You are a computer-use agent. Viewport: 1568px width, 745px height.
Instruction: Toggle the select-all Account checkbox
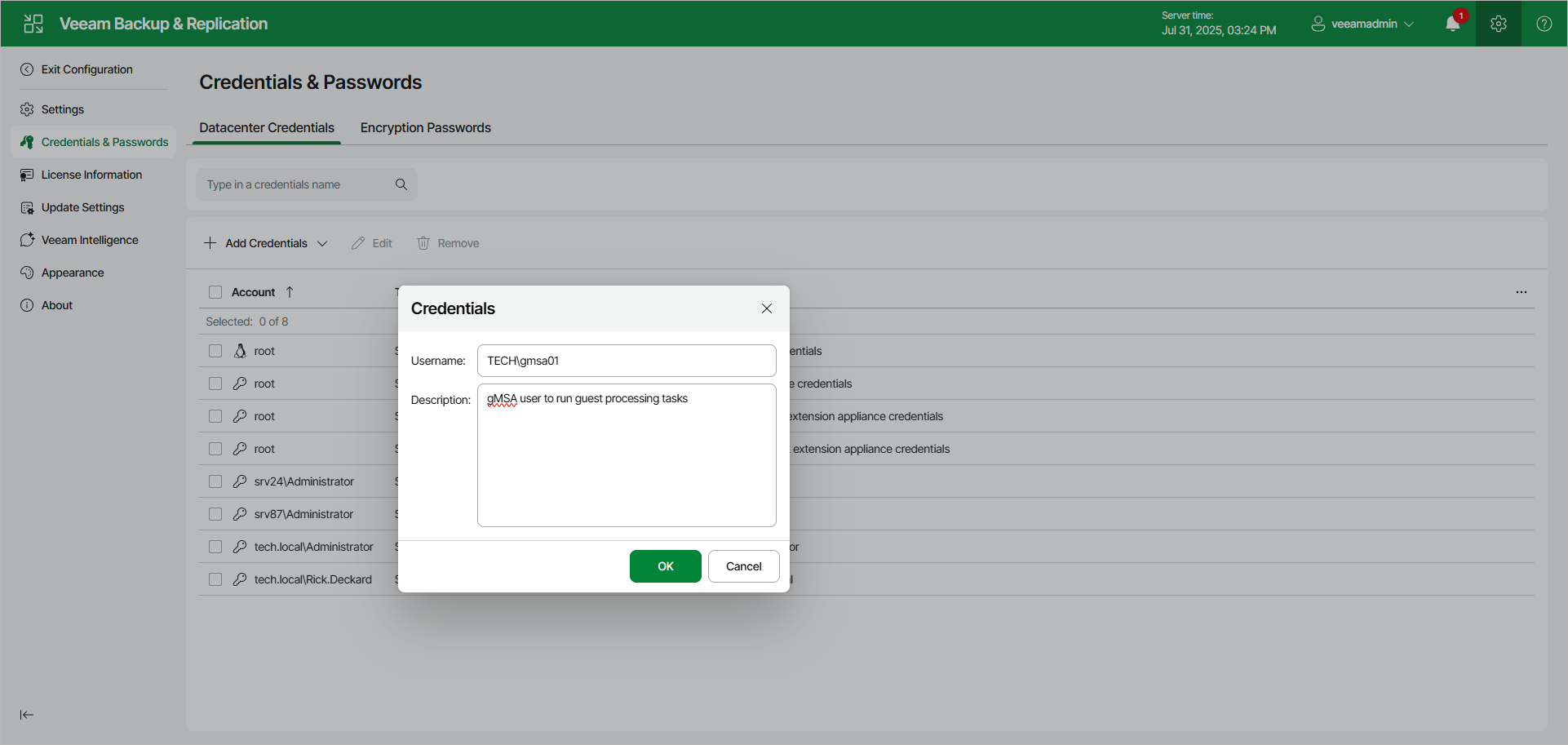215,292
